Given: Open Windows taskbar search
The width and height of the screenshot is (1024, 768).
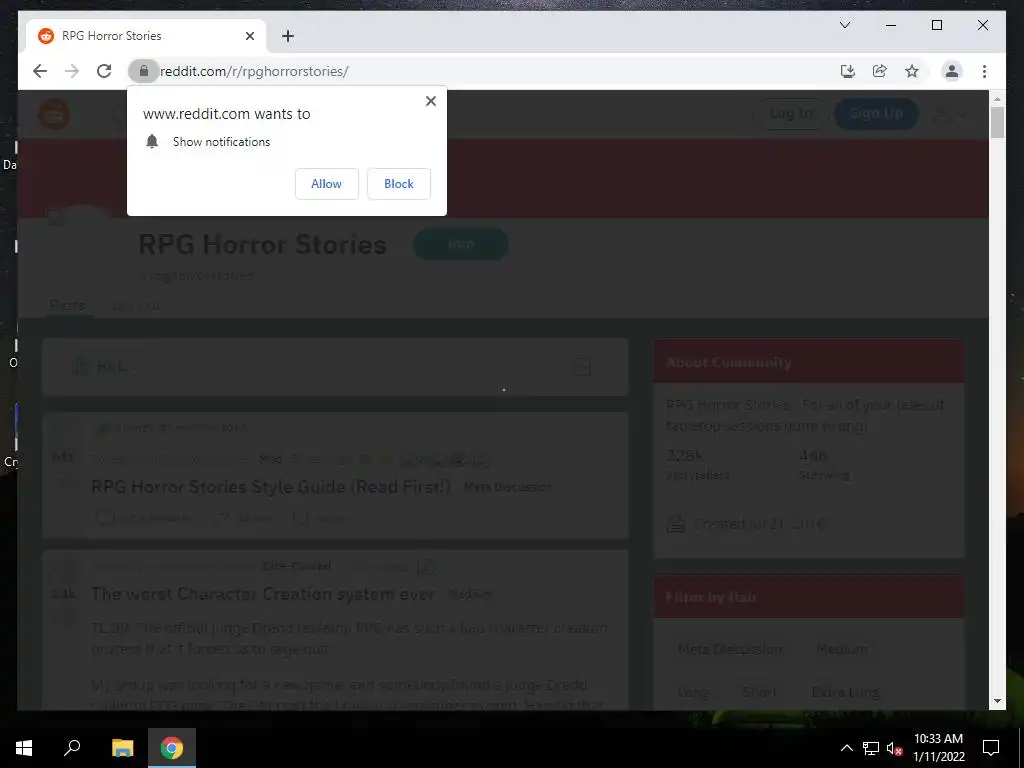Looking at the screenshot, I should pos(72,748).
